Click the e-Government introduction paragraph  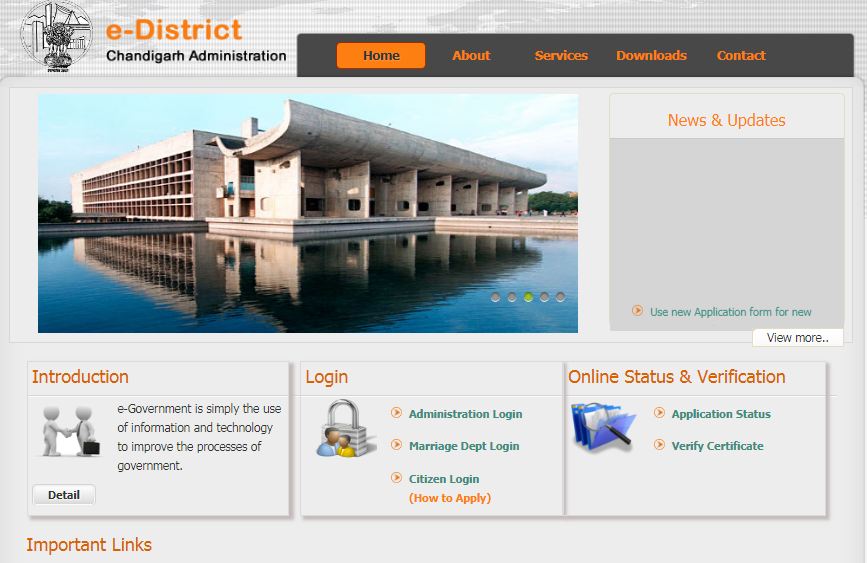[x=199, y=437]
